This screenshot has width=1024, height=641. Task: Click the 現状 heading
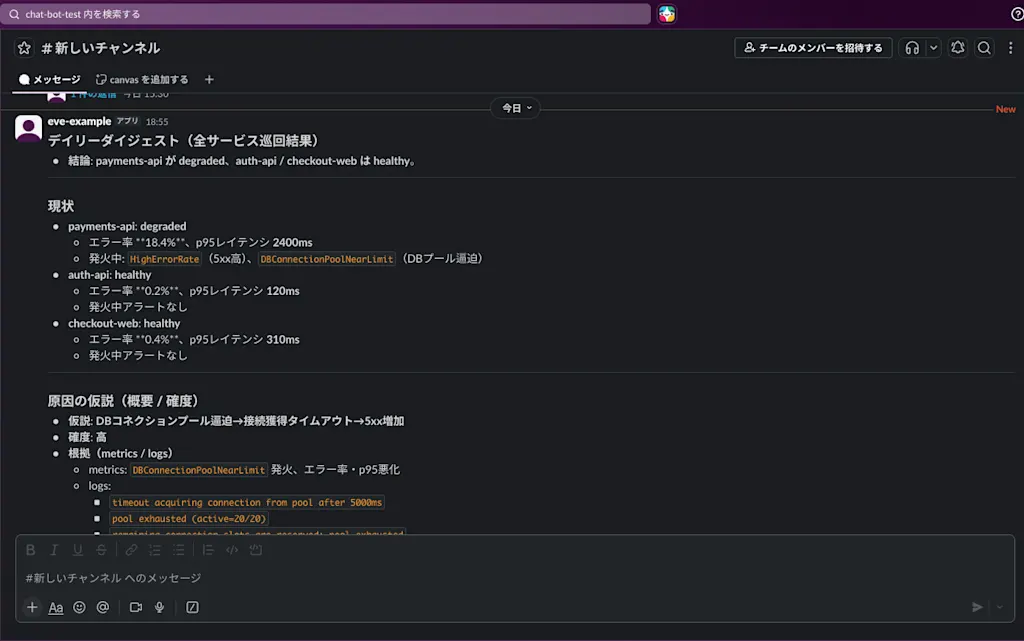(61, 206)
